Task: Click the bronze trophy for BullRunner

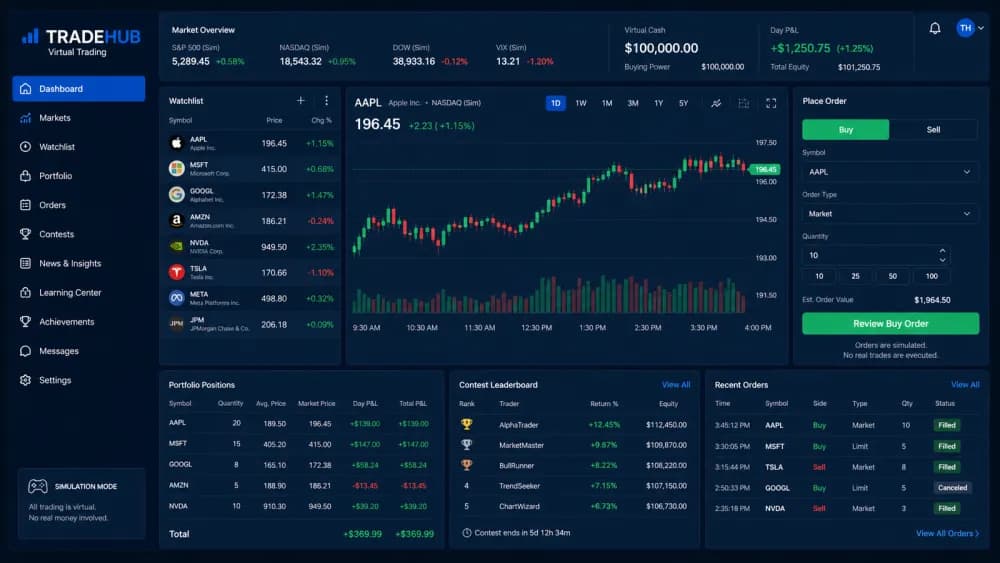Action: [x=466, y=465]
